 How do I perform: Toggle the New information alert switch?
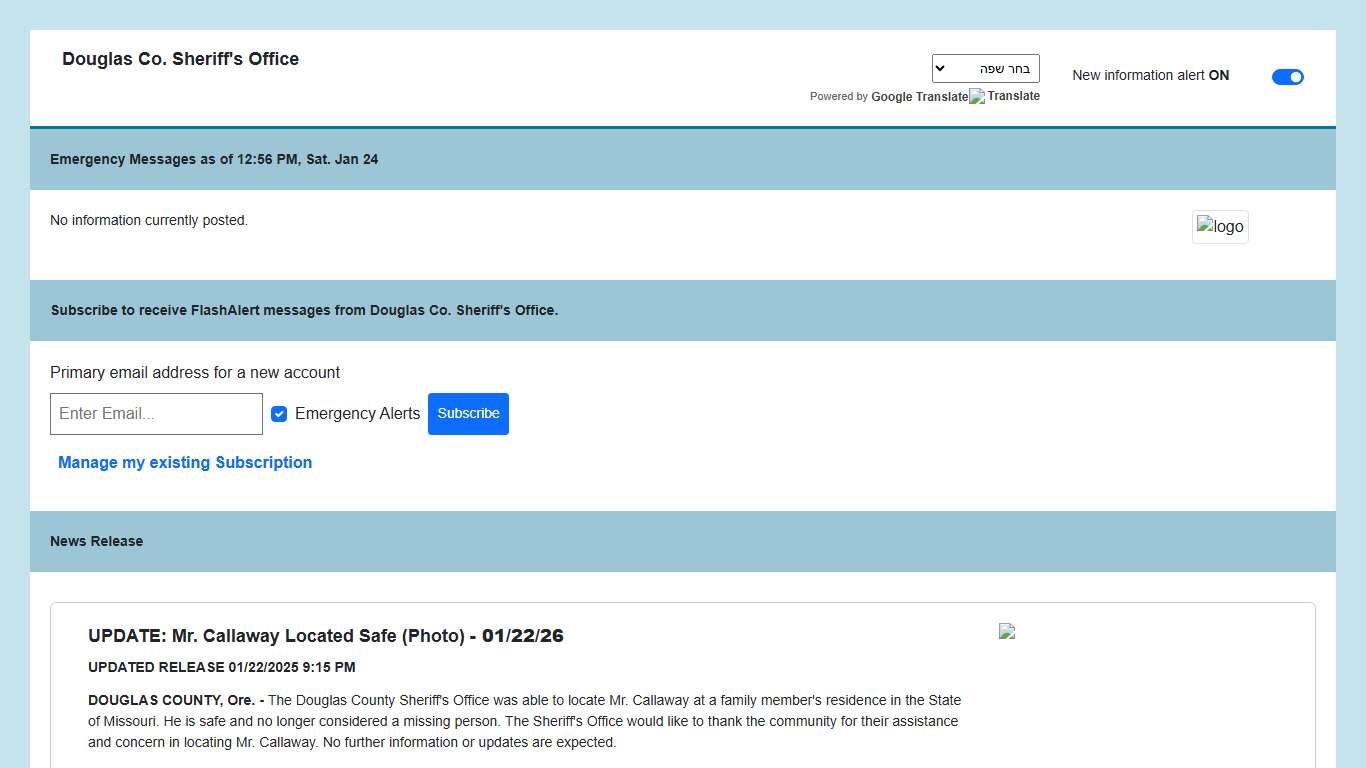pyautogui.click(x=1287, y=77)
